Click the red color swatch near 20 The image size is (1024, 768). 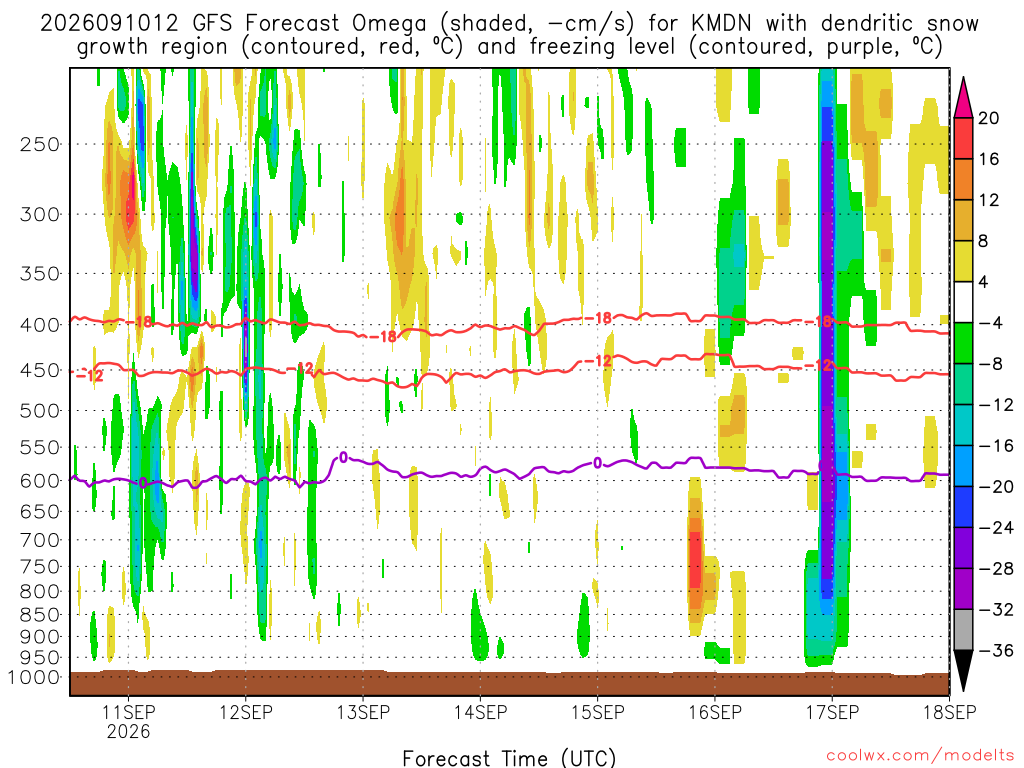[963, 138]
